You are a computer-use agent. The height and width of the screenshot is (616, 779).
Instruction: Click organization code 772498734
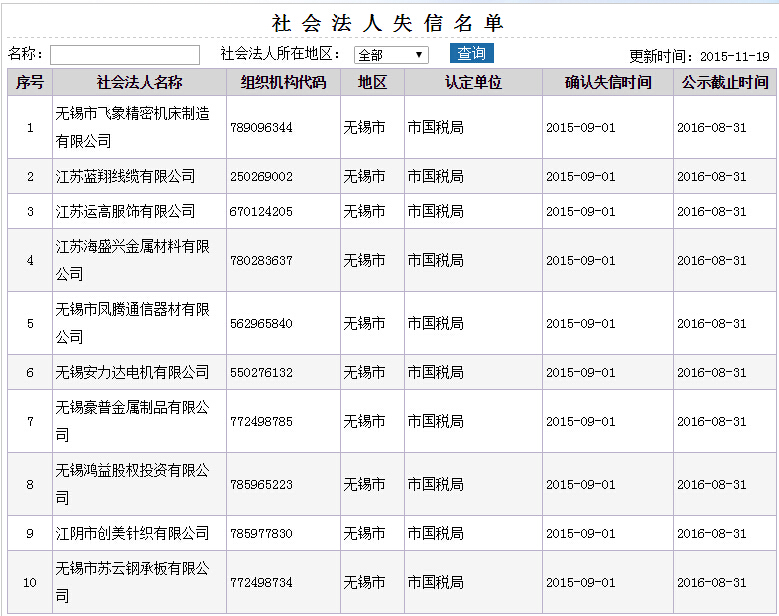pos(261,582)
